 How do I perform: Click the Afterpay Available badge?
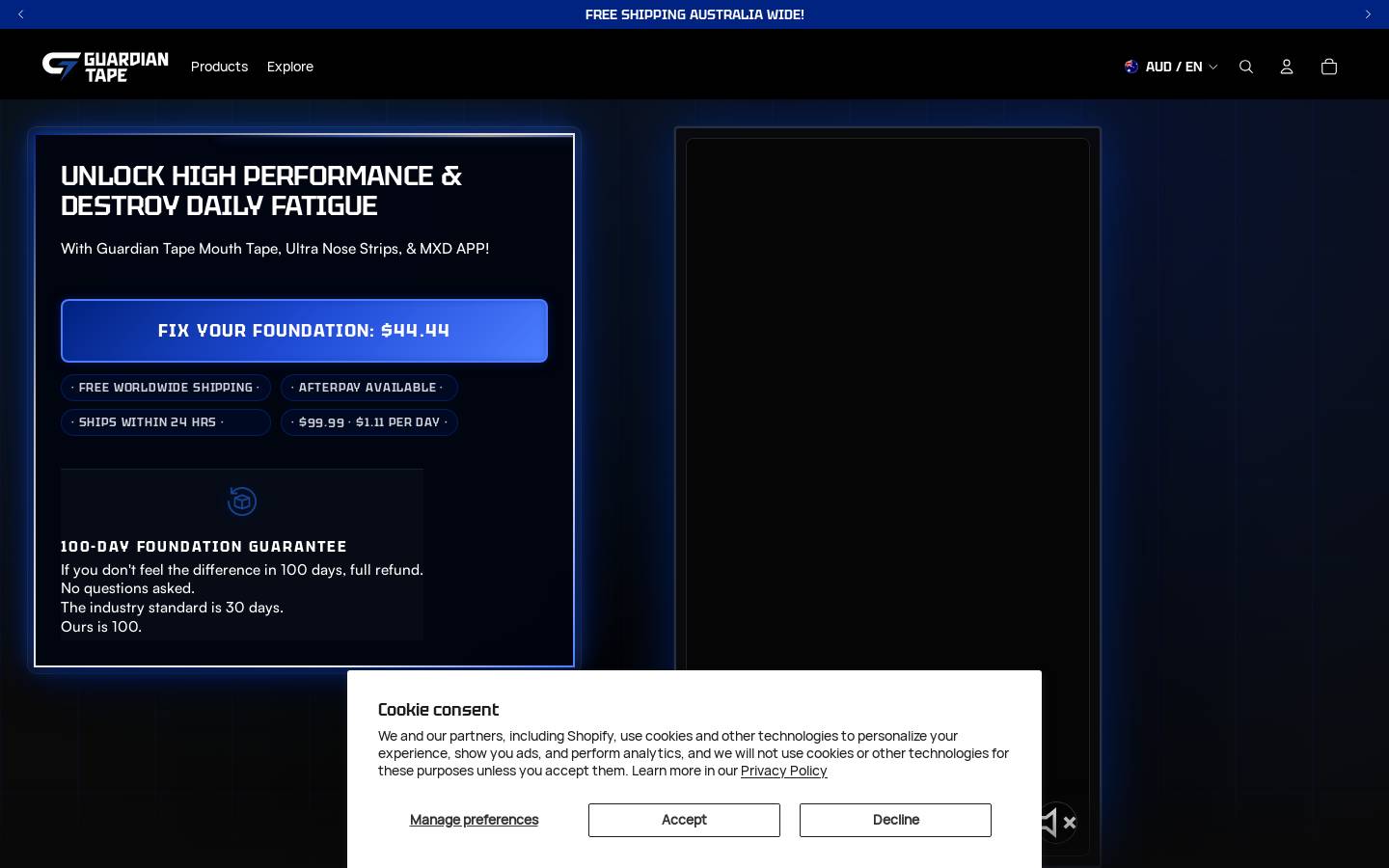pyautogui.click(x=368, y=388)
